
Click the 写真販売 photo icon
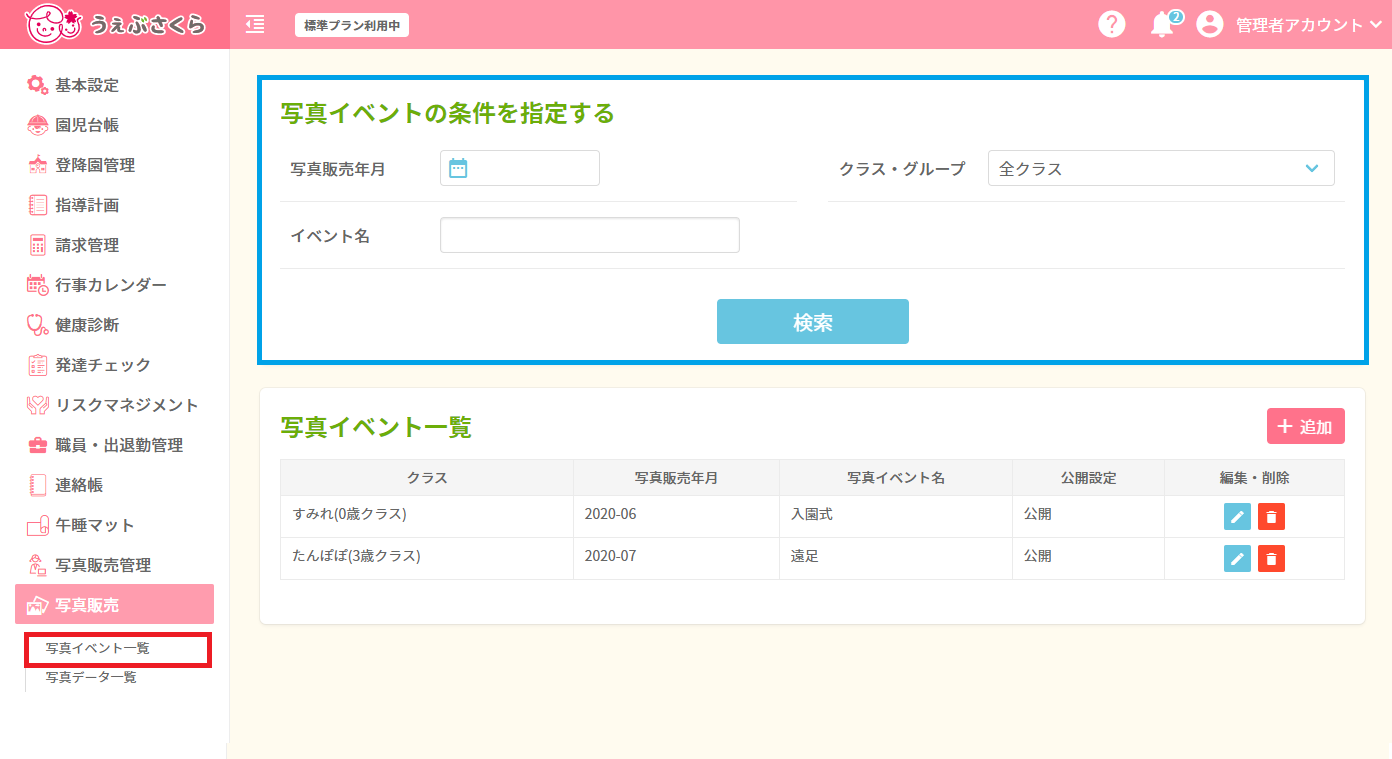37,605
